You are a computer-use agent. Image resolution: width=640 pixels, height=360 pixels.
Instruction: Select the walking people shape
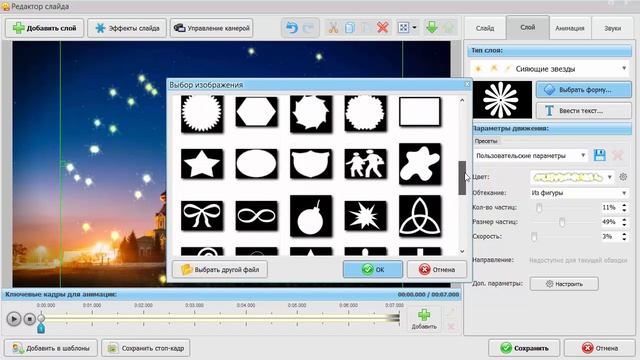click(x=365, y=164)
